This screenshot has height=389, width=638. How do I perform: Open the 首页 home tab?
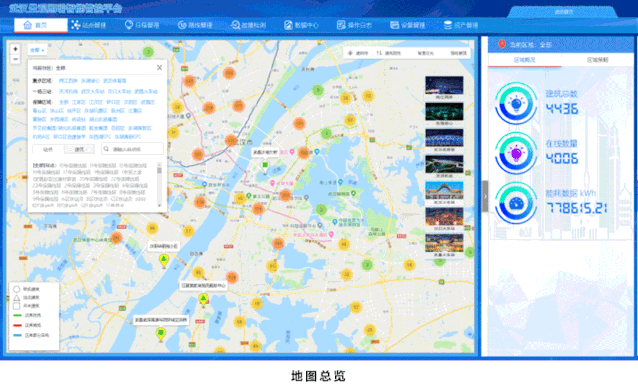tap(40, 25)
